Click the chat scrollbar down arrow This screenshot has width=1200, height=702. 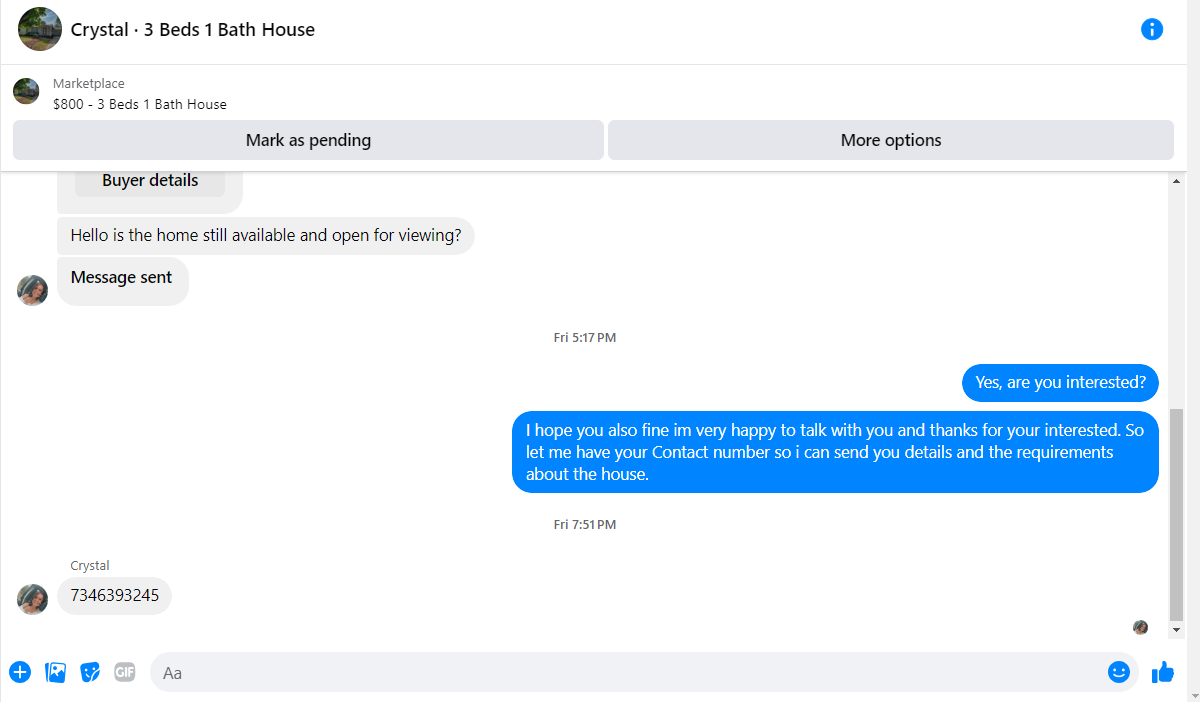coord(1176,630)
